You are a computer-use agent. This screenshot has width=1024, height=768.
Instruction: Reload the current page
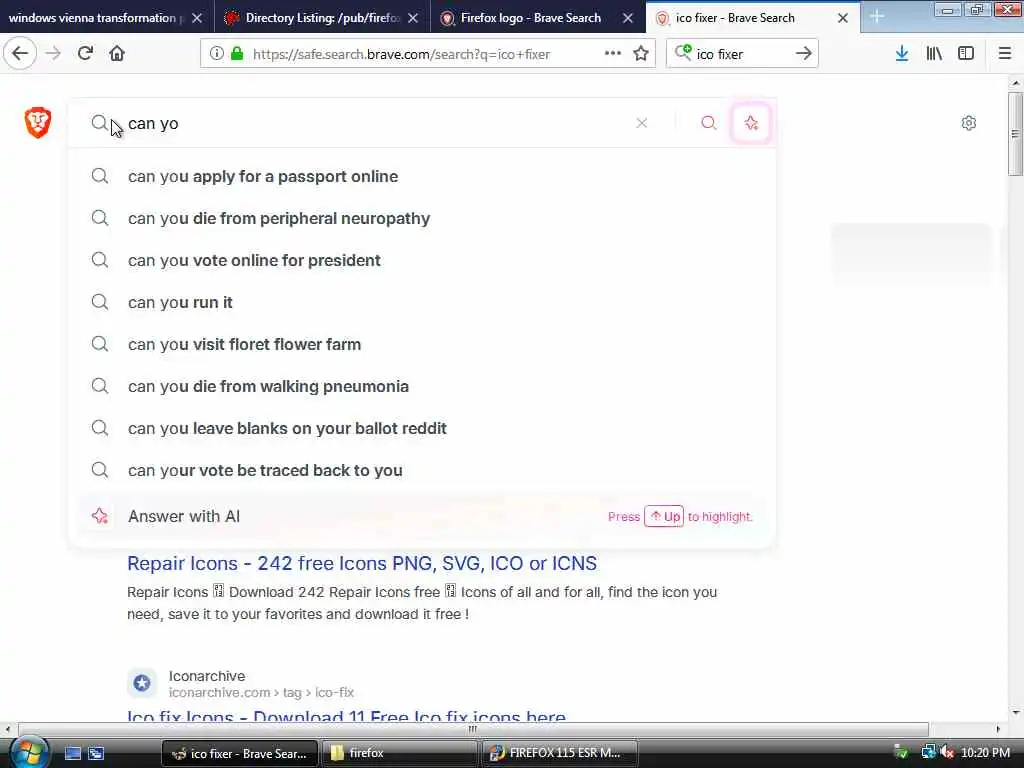click(x=85, y=54)
